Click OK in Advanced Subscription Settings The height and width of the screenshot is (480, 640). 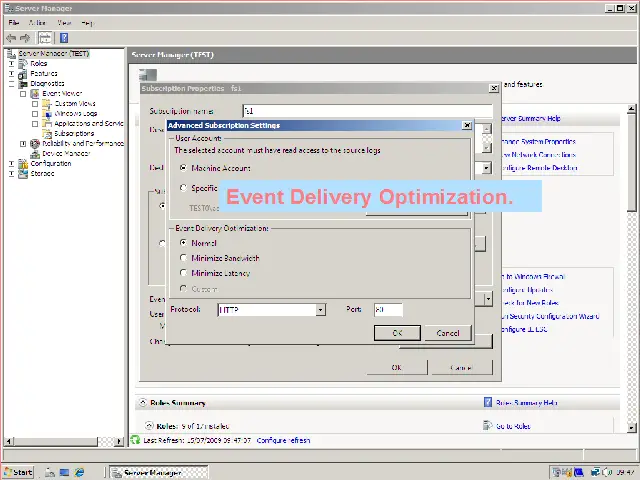click(397, 333)
